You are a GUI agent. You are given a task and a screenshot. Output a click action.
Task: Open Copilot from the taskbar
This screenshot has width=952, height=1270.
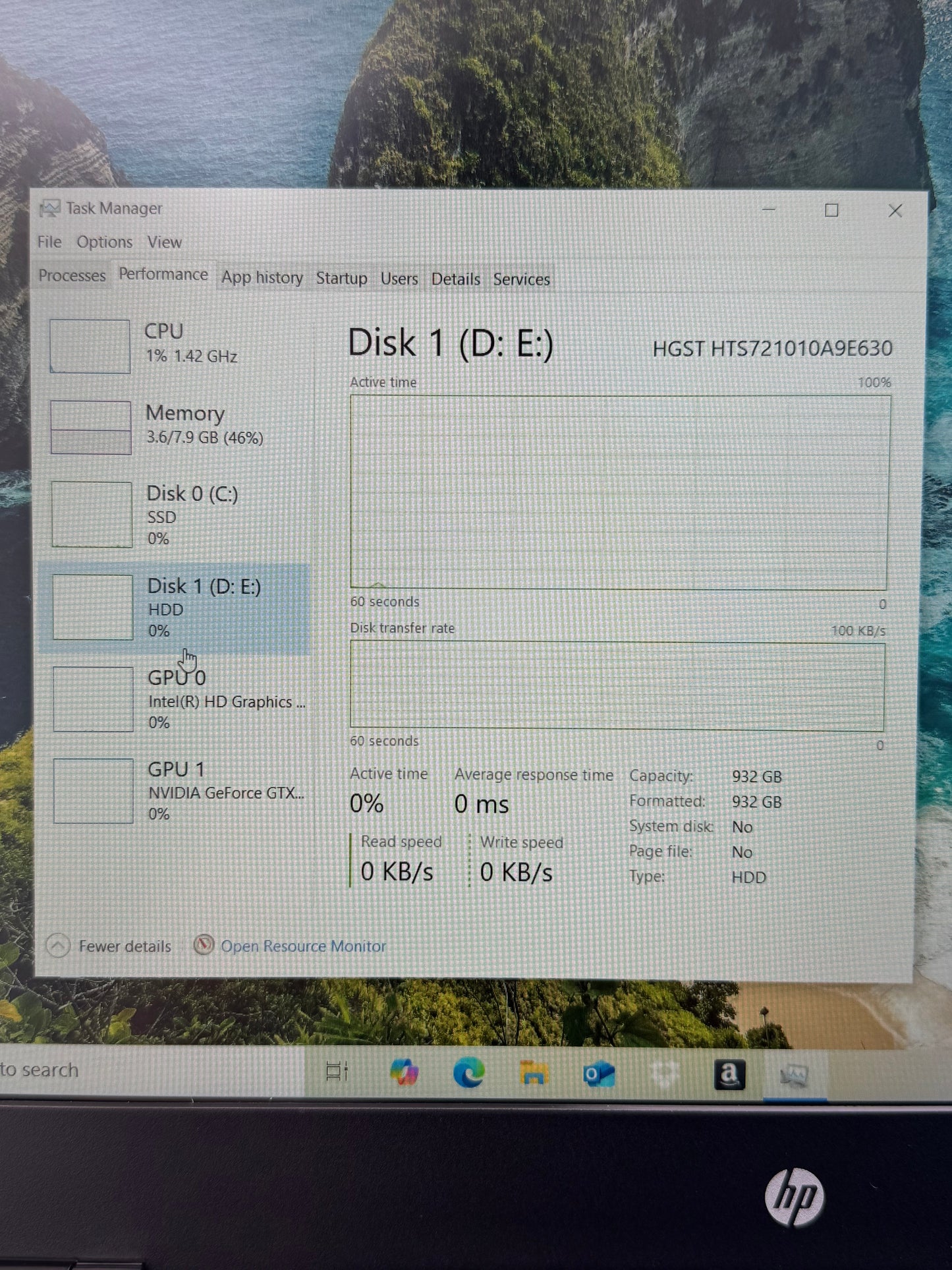tap(404, 1072)
